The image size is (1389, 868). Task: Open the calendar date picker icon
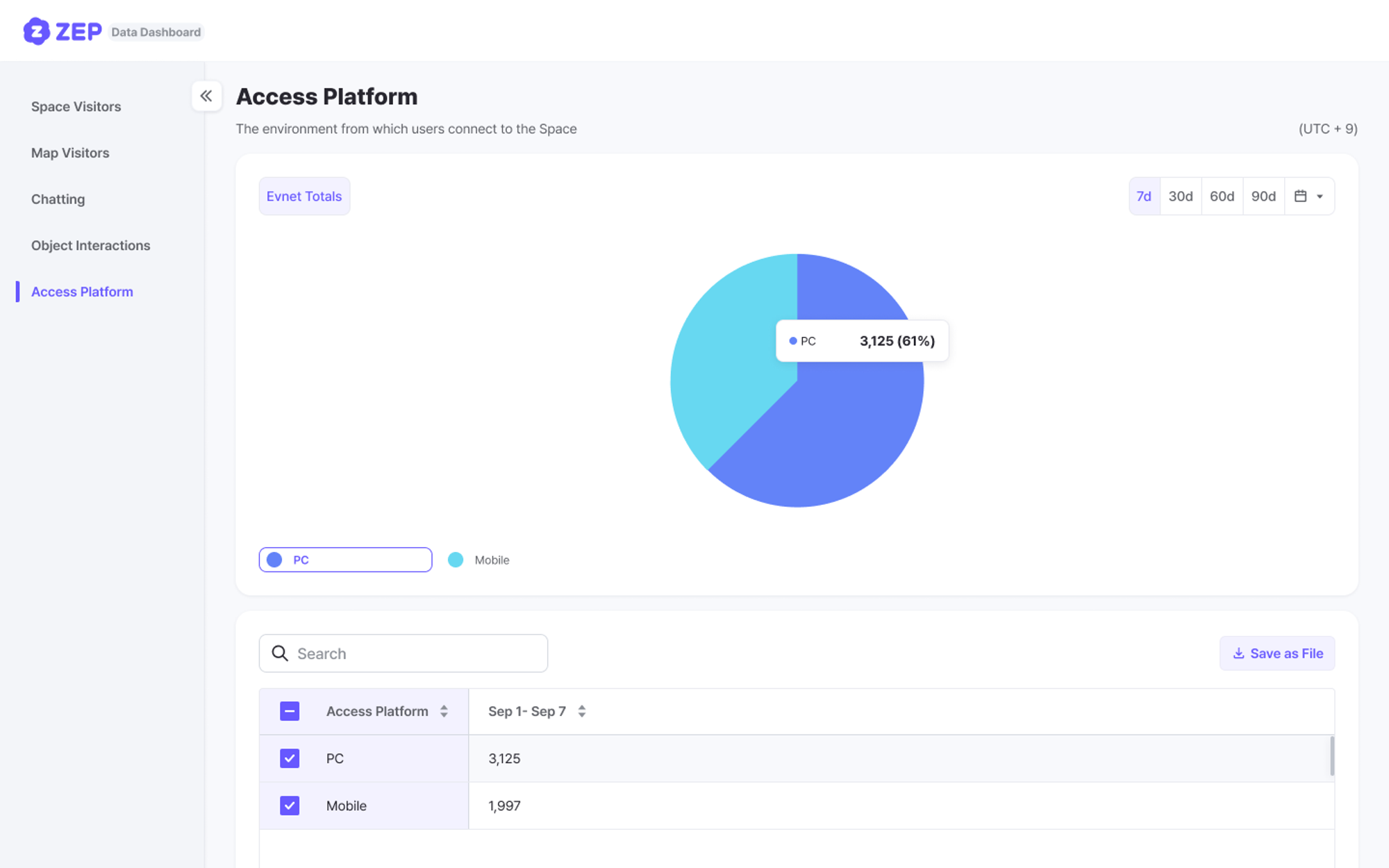coord(1300,196)
